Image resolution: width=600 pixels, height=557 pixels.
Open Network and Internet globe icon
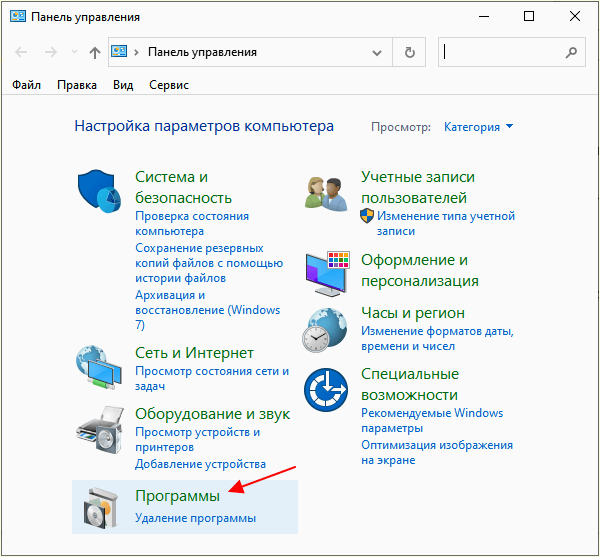coord(99,368)
